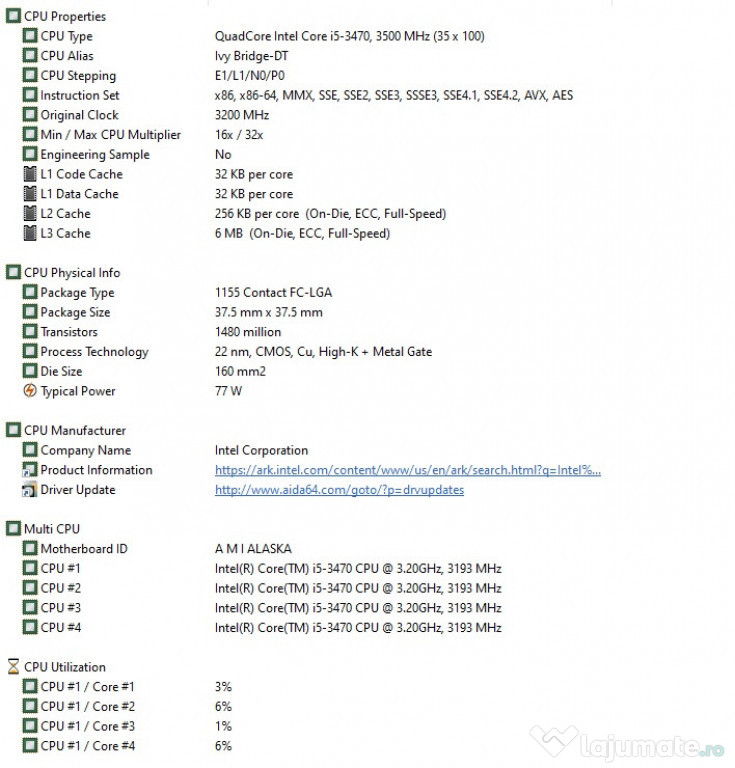Select the CPU #2 row under Multi CPU
This screenshot has width=735, height=768.
262,588
